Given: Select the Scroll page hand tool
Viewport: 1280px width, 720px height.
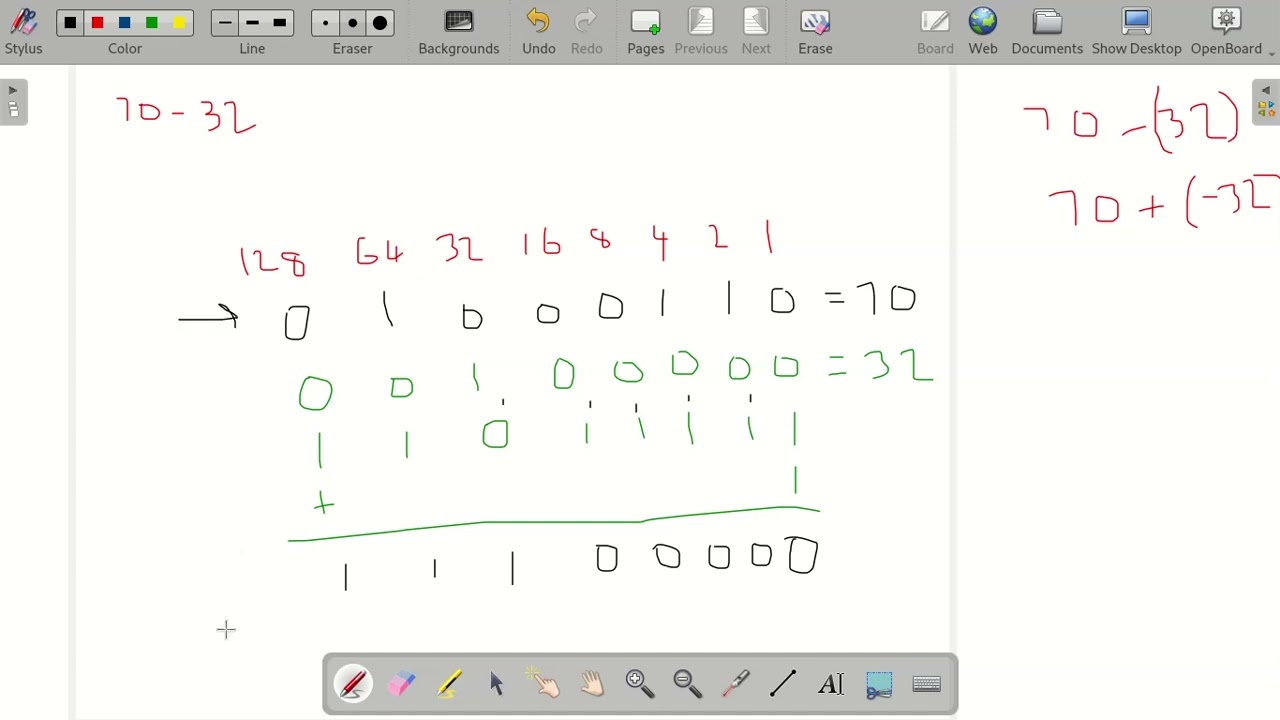Looking at the screenshot, I should [593, 684].
